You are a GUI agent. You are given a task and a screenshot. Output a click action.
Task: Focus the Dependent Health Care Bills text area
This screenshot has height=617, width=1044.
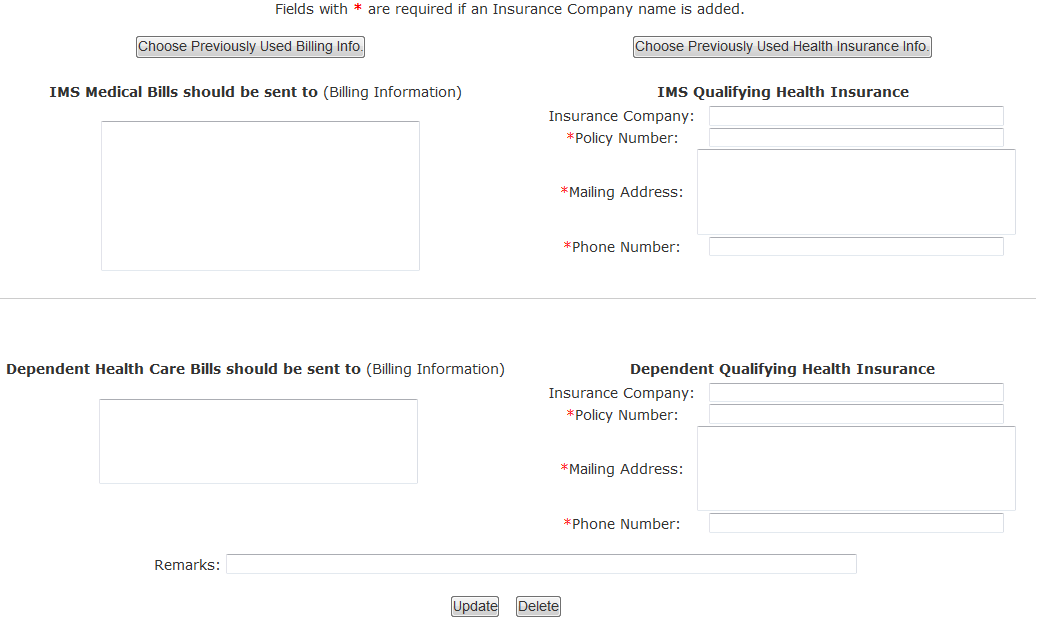pyautogui.click(x=258, y=441)
